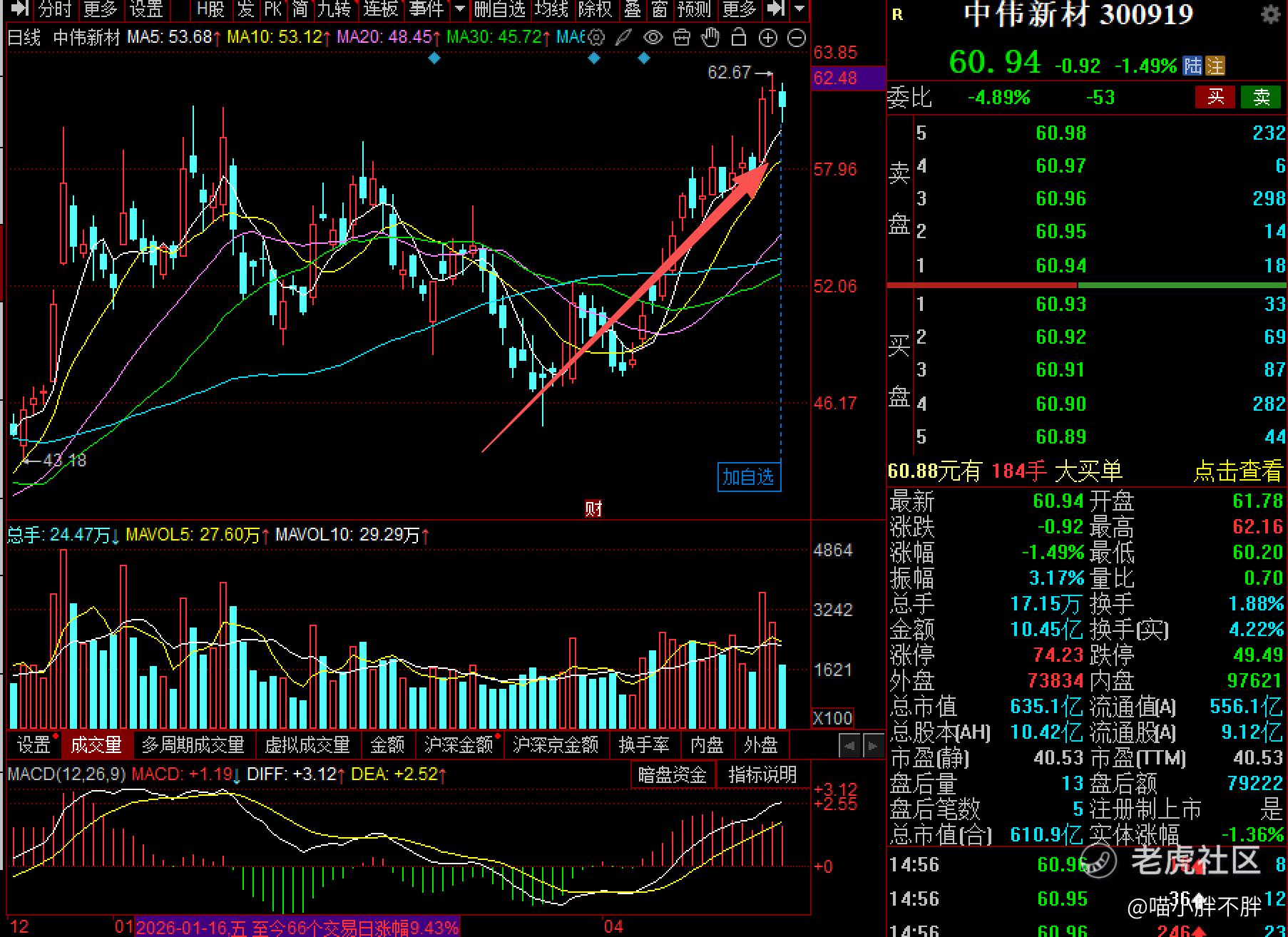The height and width of the screenshot is (937, 1288).
Task: Switch to 成交量 indicator tab
Action: [96, 745]
